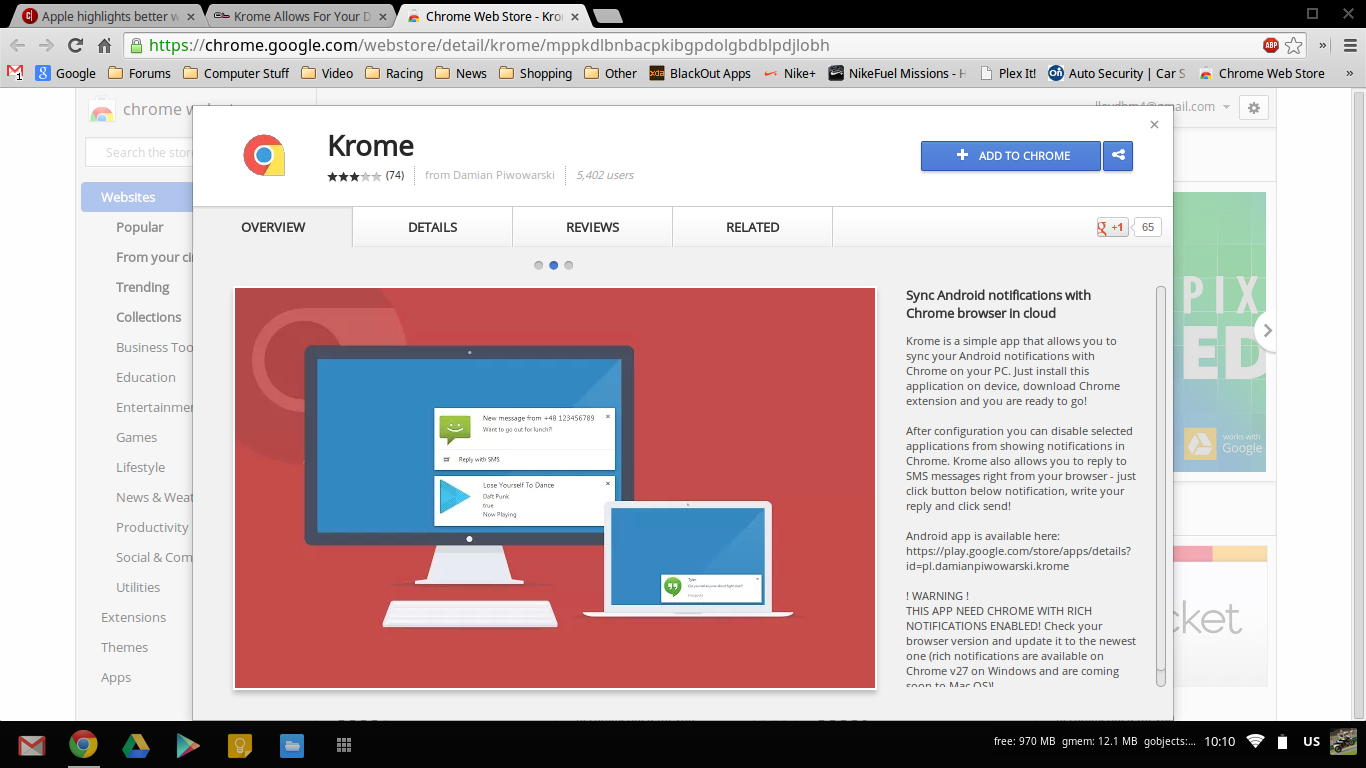The width and height of the screenshot is (1366, 768).
Task: Open the Shopping bookmark folder
Action: coord(535,73)
